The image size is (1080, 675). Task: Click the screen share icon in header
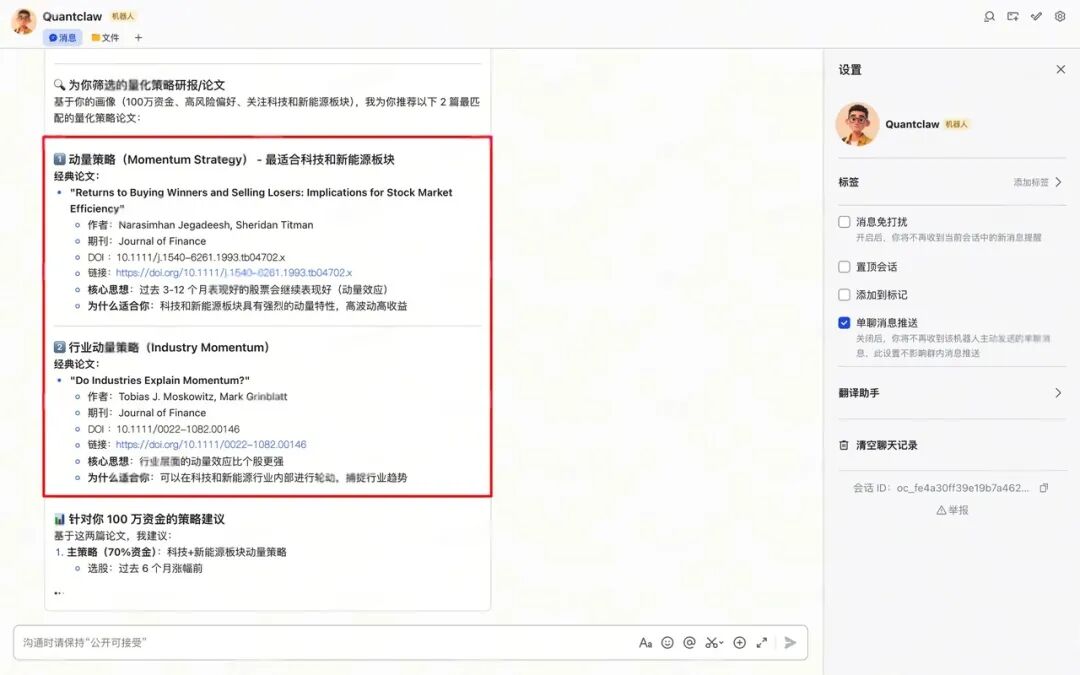(x=1012, y=17)
